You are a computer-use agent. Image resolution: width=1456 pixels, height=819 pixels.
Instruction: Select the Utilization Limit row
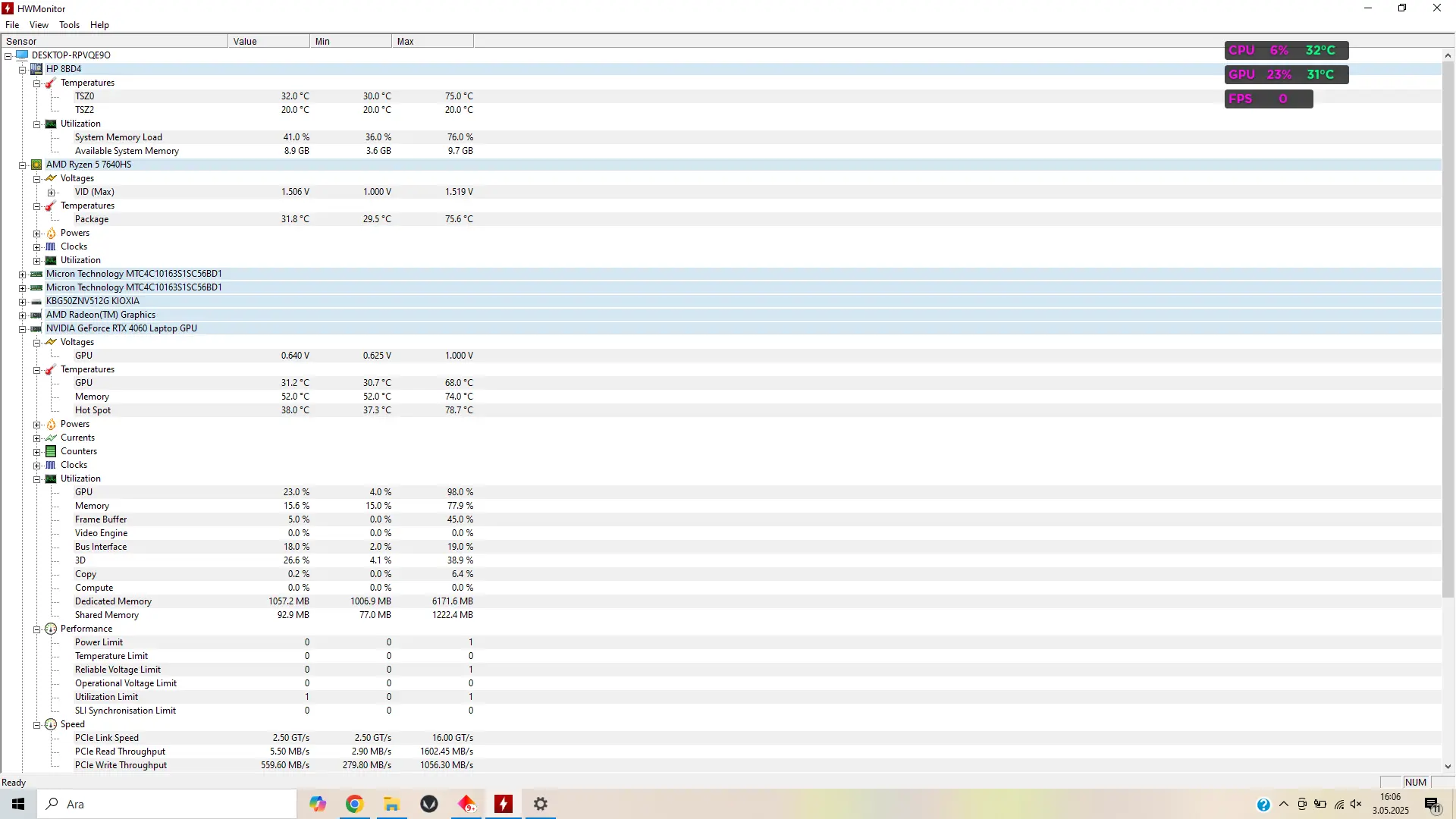[x=720, y=697]
